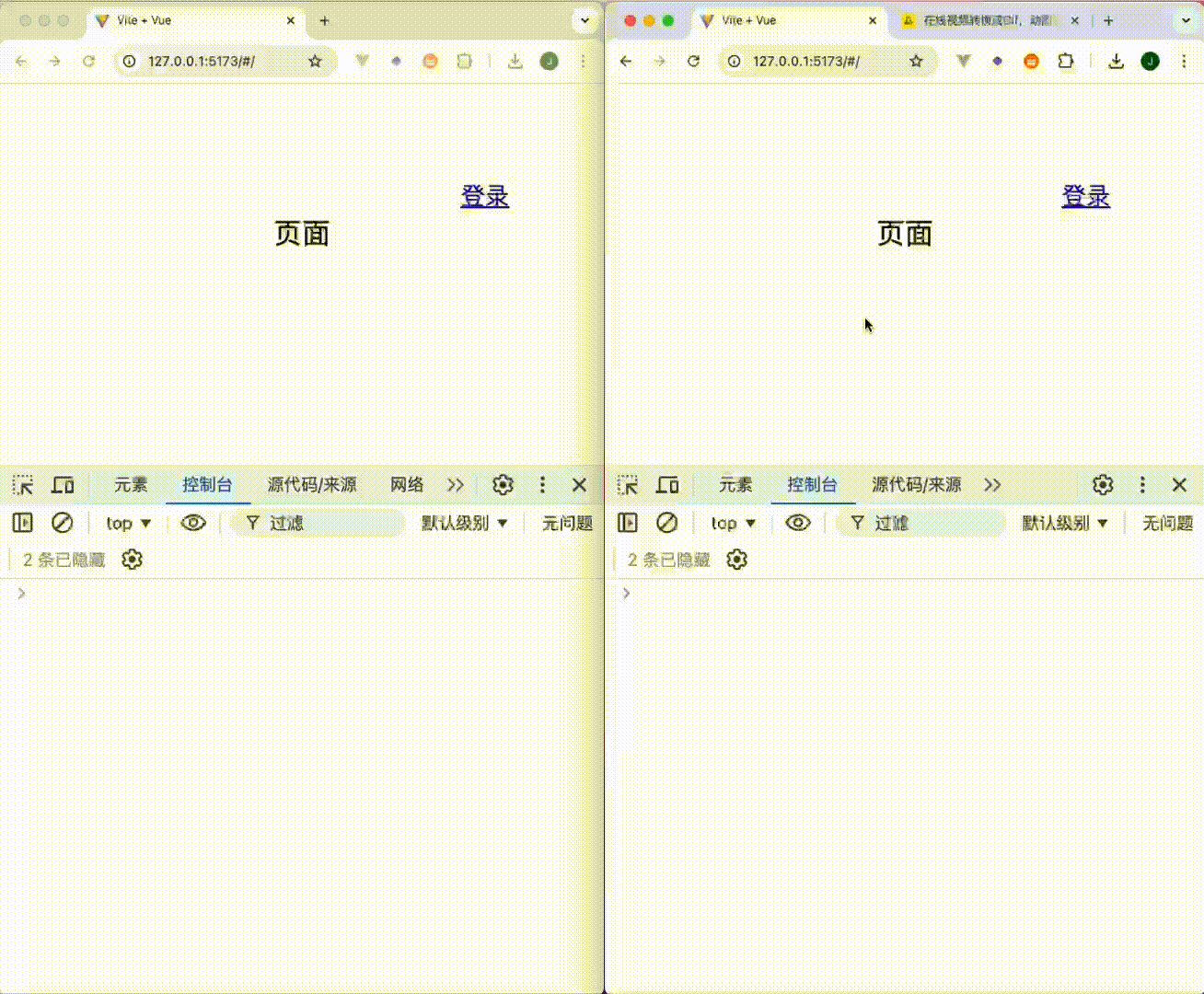
Task: Open Vue devtools extension icon in left window
Action: [x=362, y=61]
